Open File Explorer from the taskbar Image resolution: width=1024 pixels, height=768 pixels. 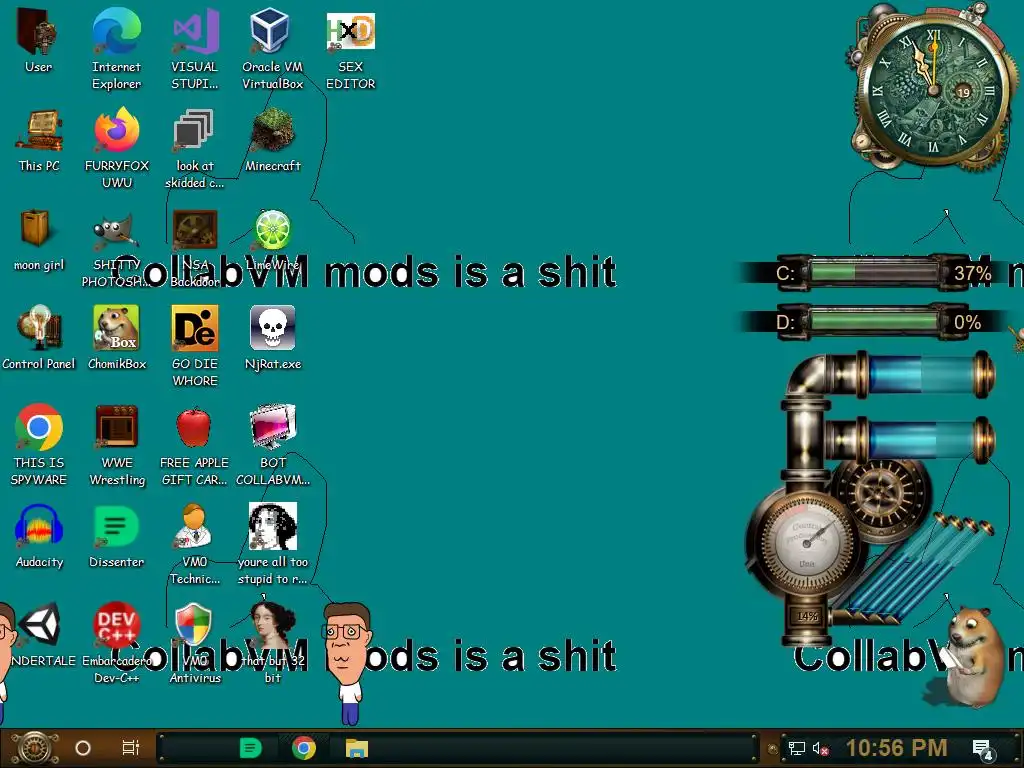click(357, 748)
